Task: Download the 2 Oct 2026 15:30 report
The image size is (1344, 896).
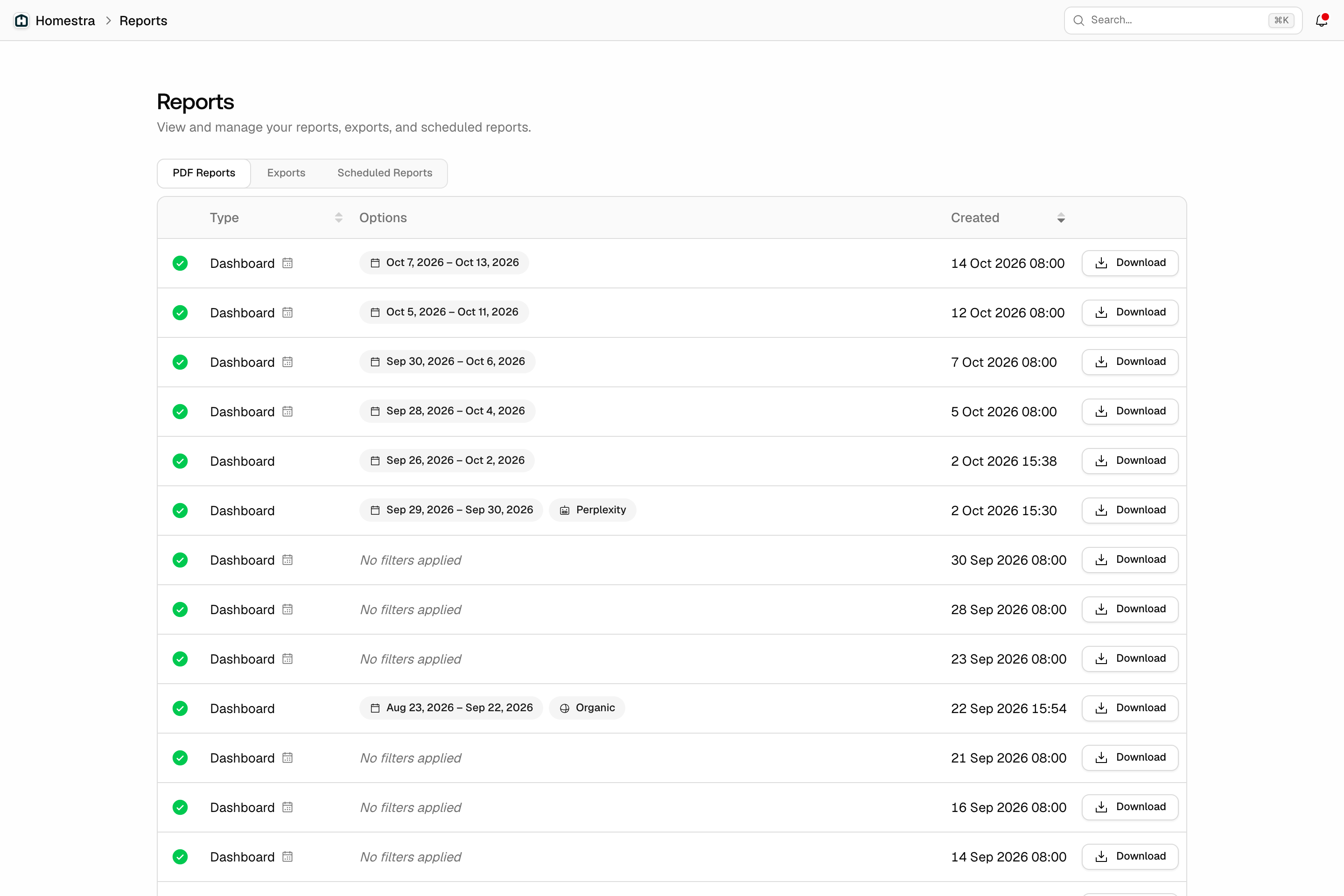Action: point(1130,510)
